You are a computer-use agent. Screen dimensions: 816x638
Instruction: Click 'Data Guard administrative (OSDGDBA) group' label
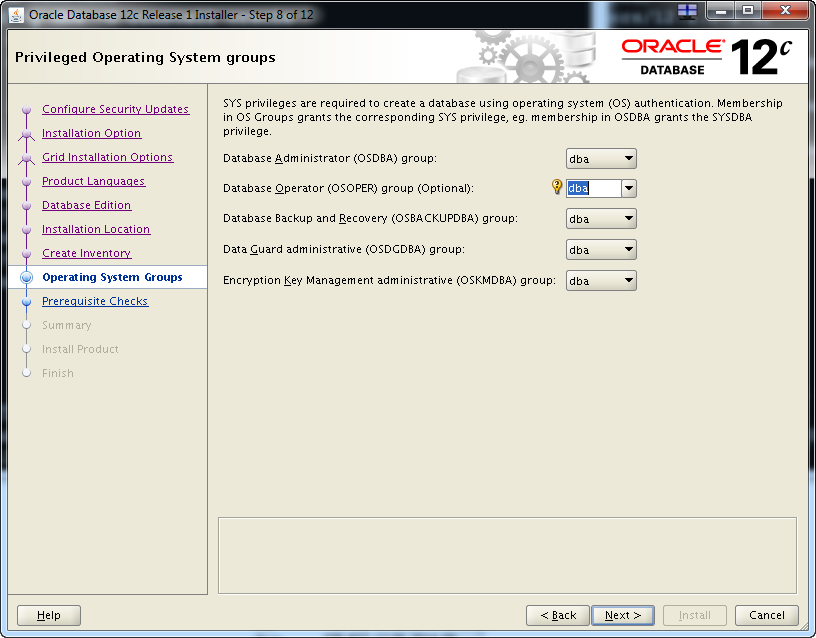click(x=344, y=249)
